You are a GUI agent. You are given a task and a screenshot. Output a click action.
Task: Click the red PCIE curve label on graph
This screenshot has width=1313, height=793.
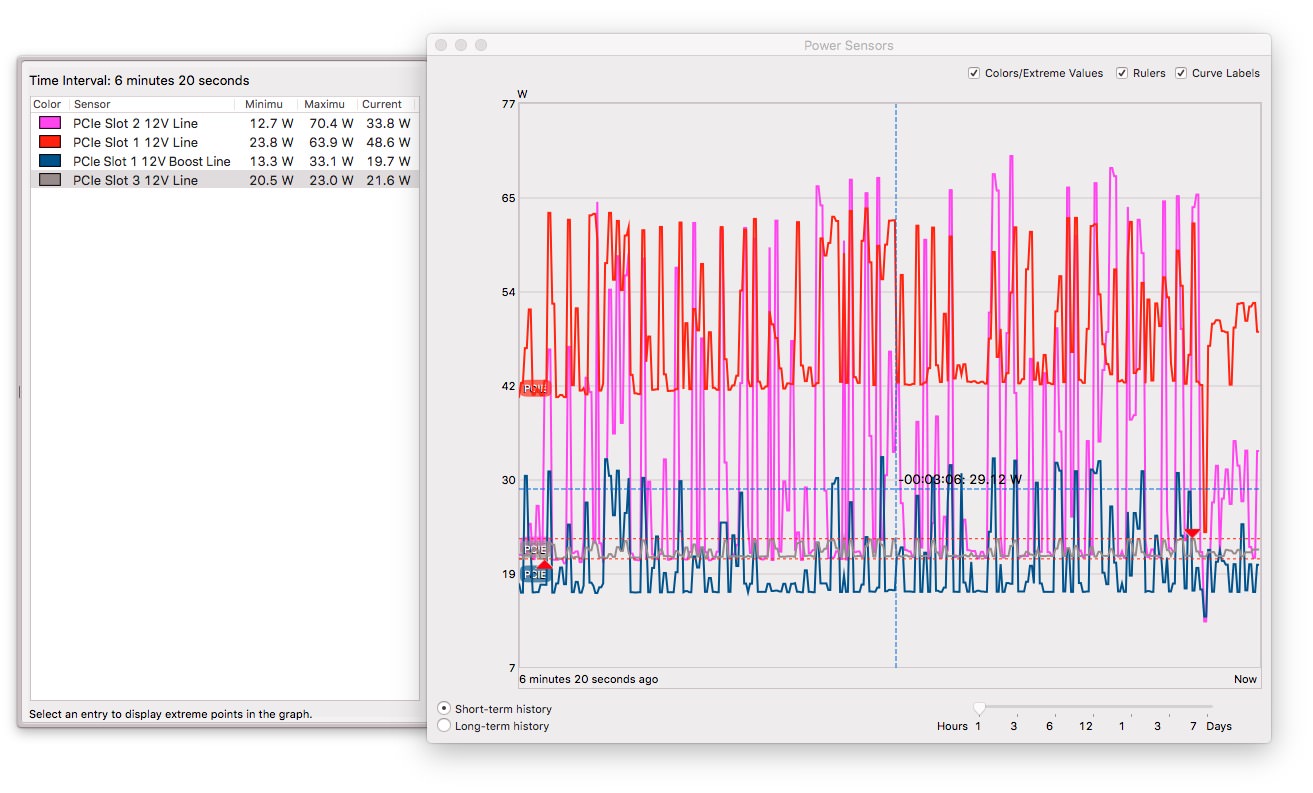(535, 389)
